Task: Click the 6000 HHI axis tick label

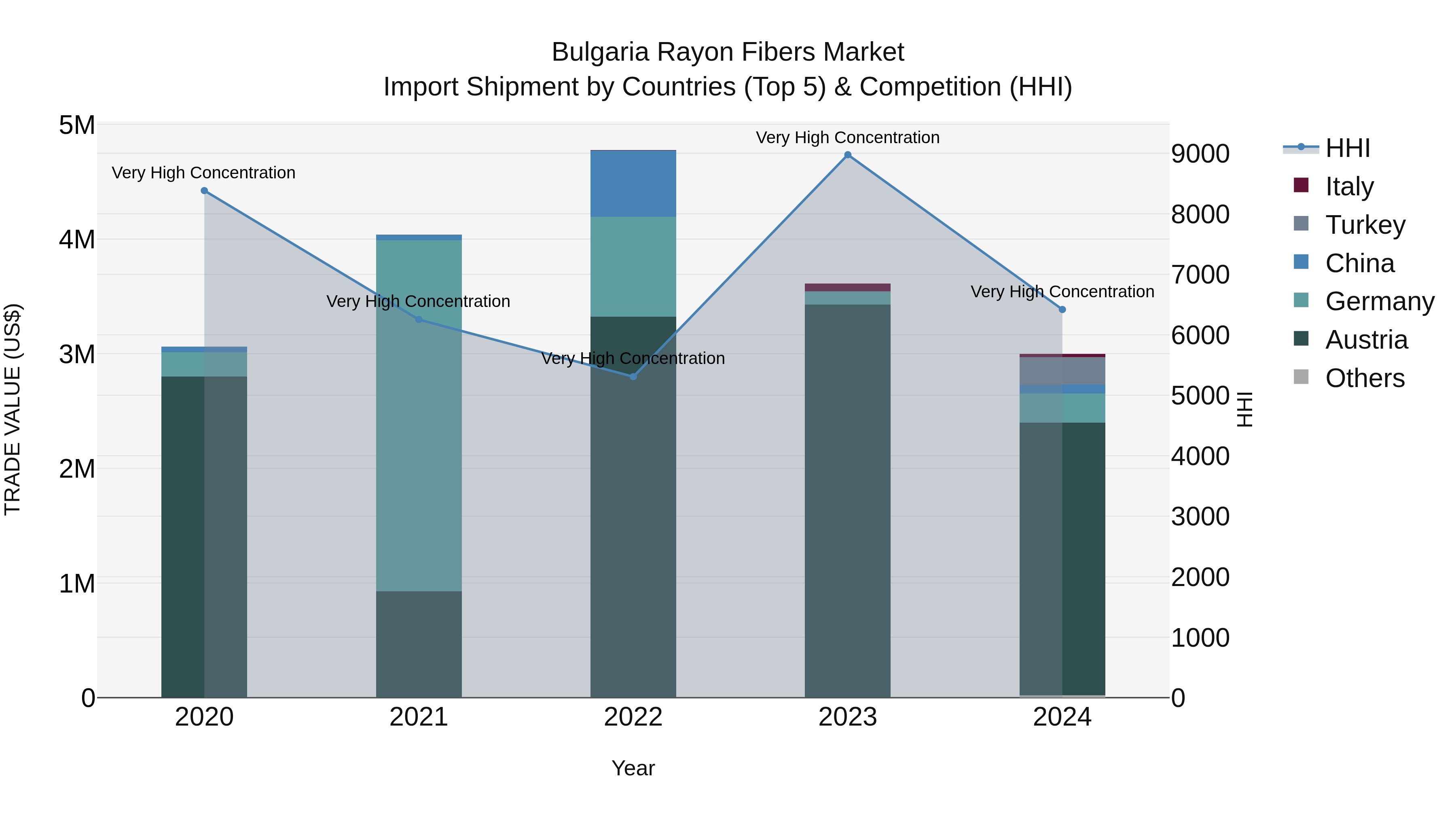Action: pyautogui.click(x=1200, y=335)
